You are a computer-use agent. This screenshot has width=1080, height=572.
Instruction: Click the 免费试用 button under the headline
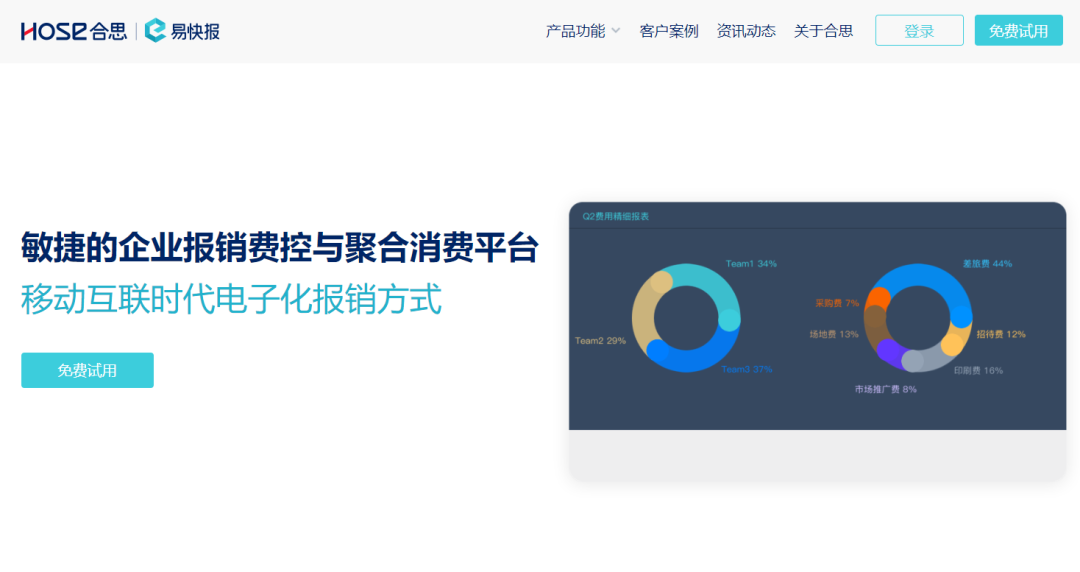(x=87, y=370)
